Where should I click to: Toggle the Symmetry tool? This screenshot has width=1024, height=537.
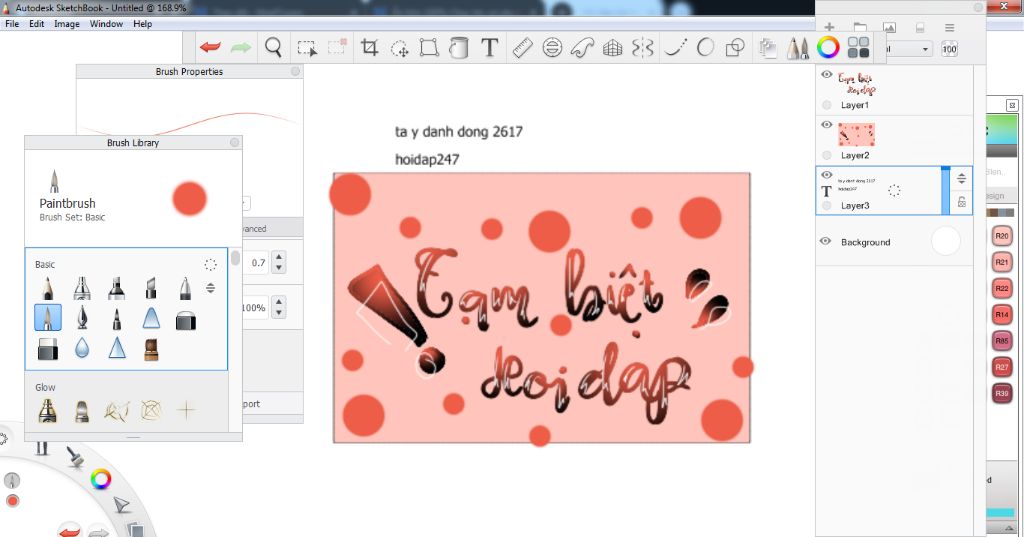point(643,48)
